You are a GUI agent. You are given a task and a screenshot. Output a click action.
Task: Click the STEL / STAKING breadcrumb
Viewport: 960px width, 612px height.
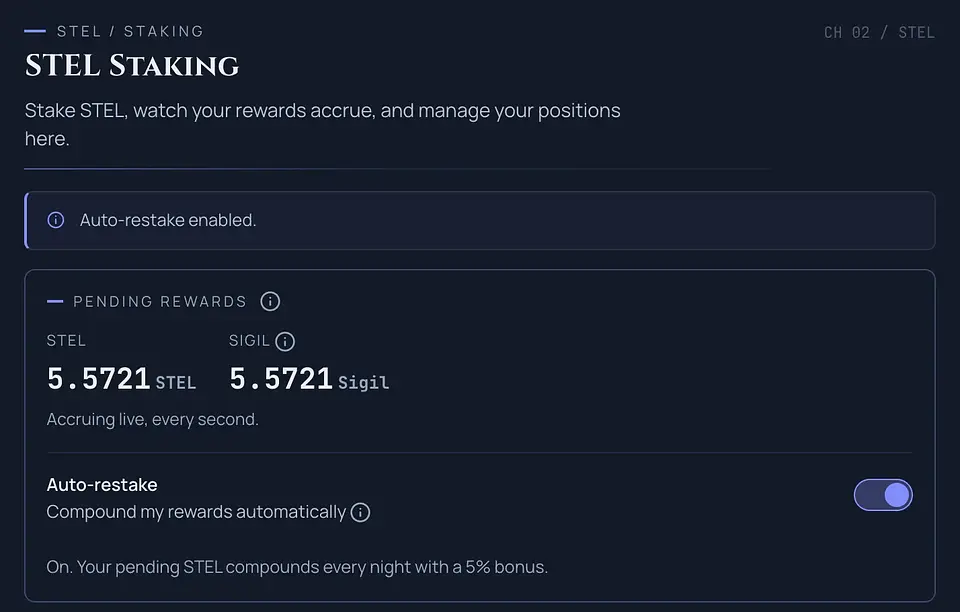pos(130,31)
